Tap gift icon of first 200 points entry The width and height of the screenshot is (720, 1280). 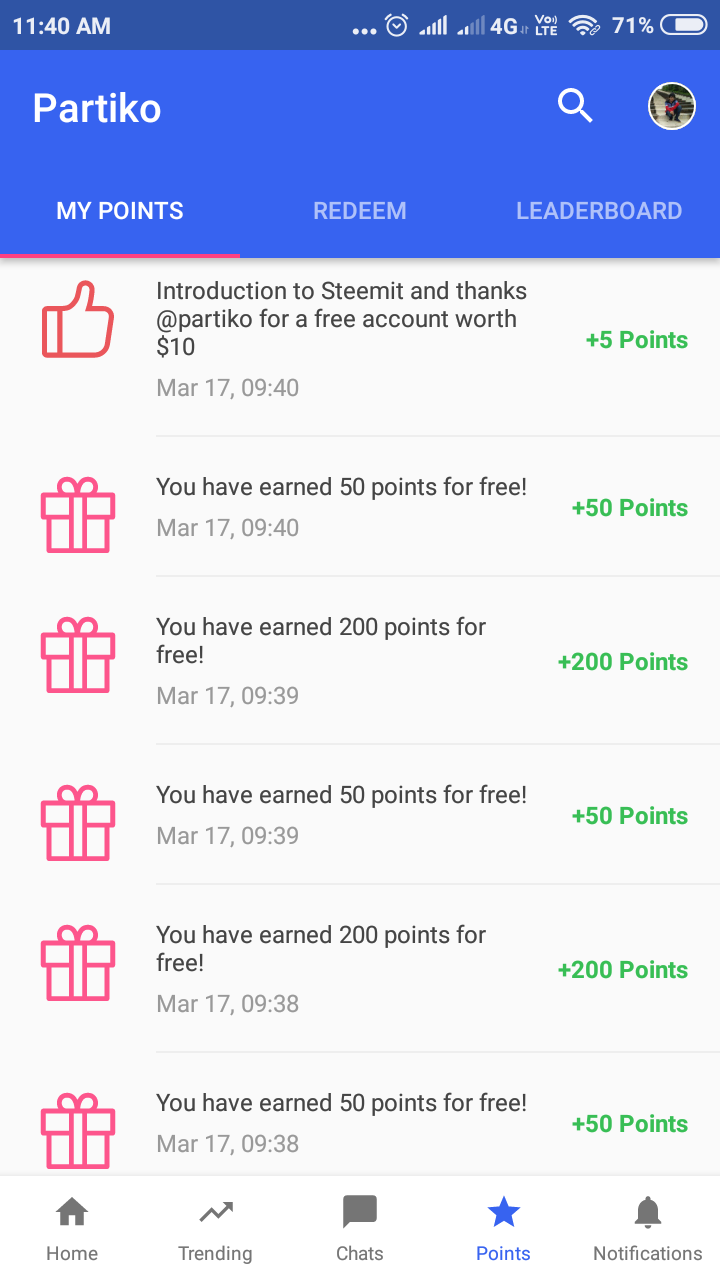pos(78,655)
